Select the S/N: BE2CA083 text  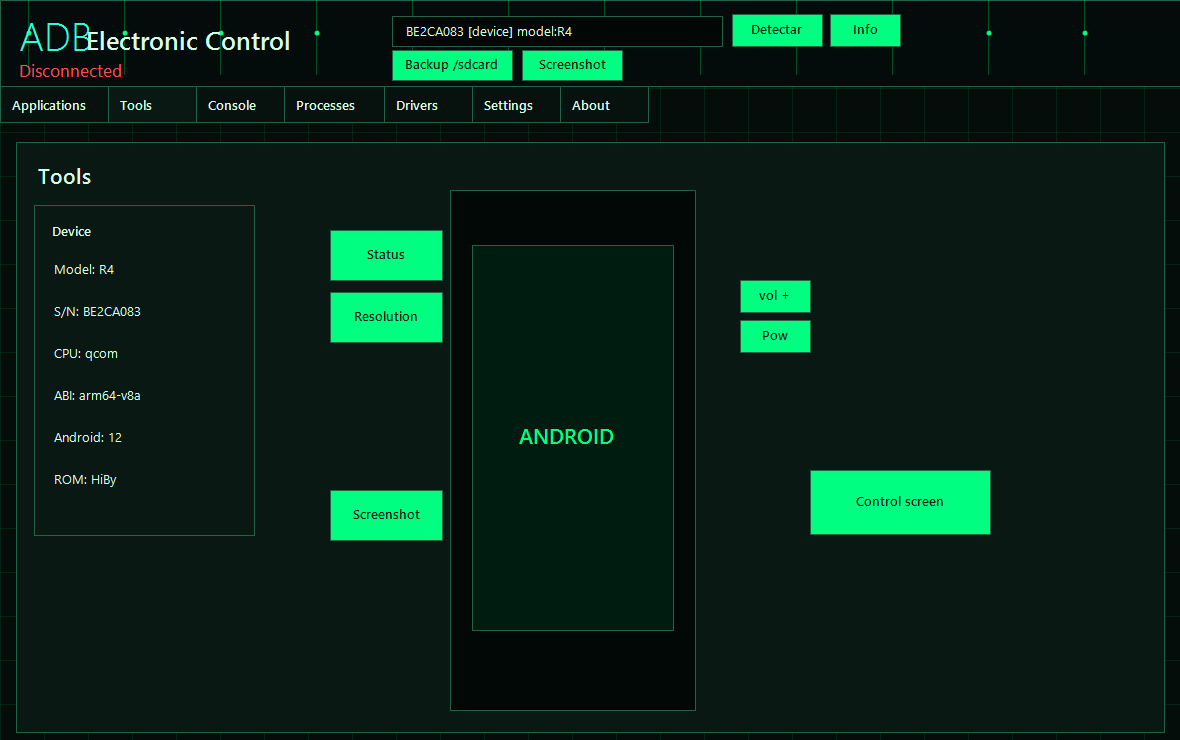(x=97, y=312)
